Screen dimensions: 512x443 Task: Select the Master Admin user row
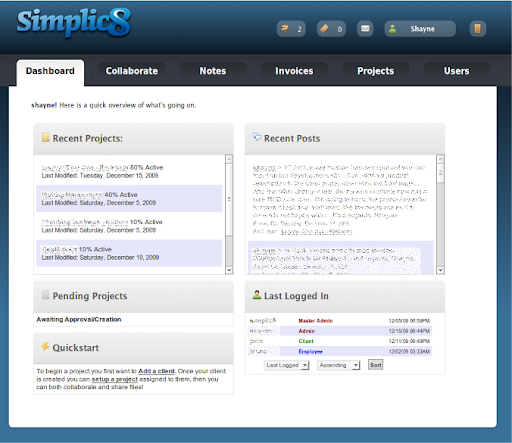pyautogui.click(x=340, y=321)
